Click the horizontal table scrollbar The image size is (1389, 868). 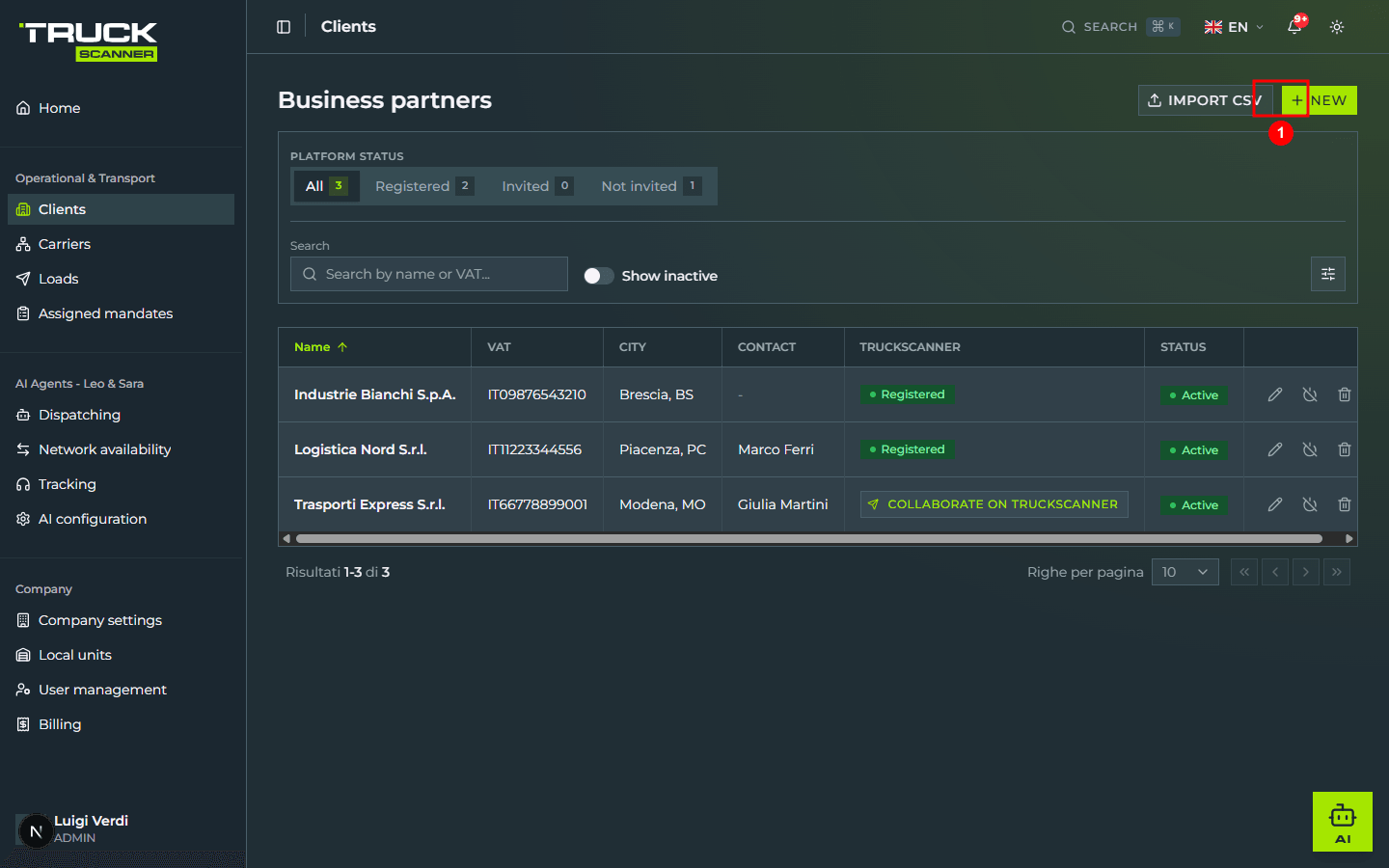[809, 538]
